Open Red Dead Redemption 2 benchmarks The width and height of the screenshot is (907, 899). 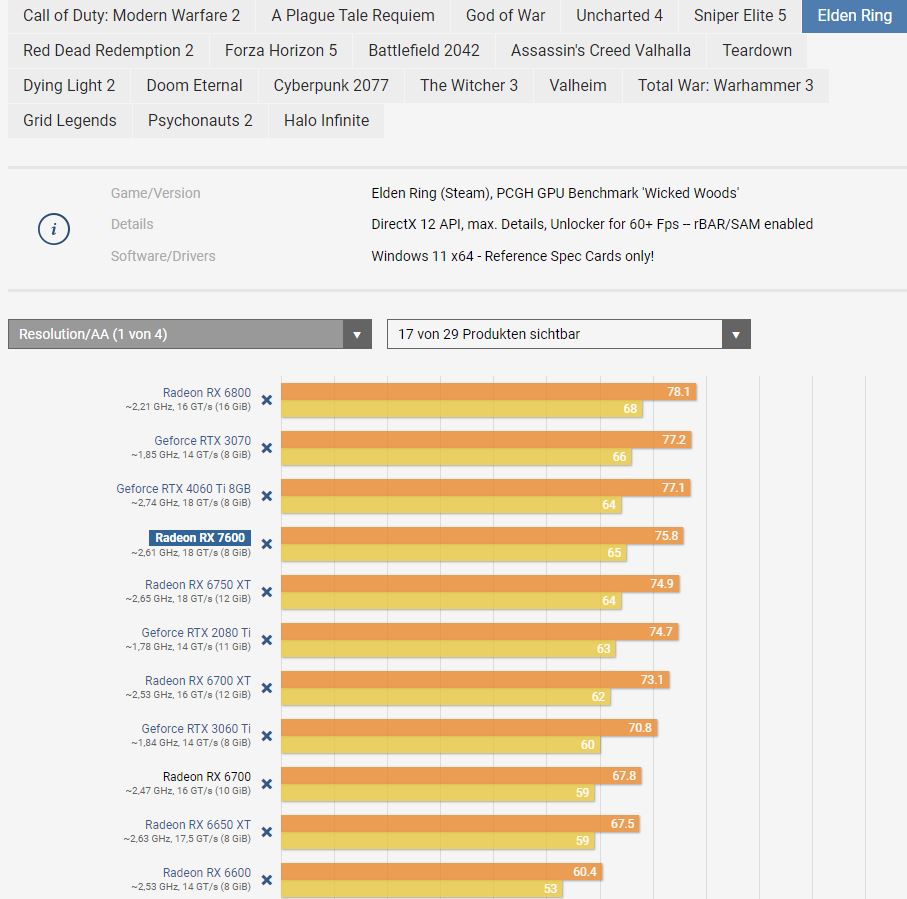[108, 50]
